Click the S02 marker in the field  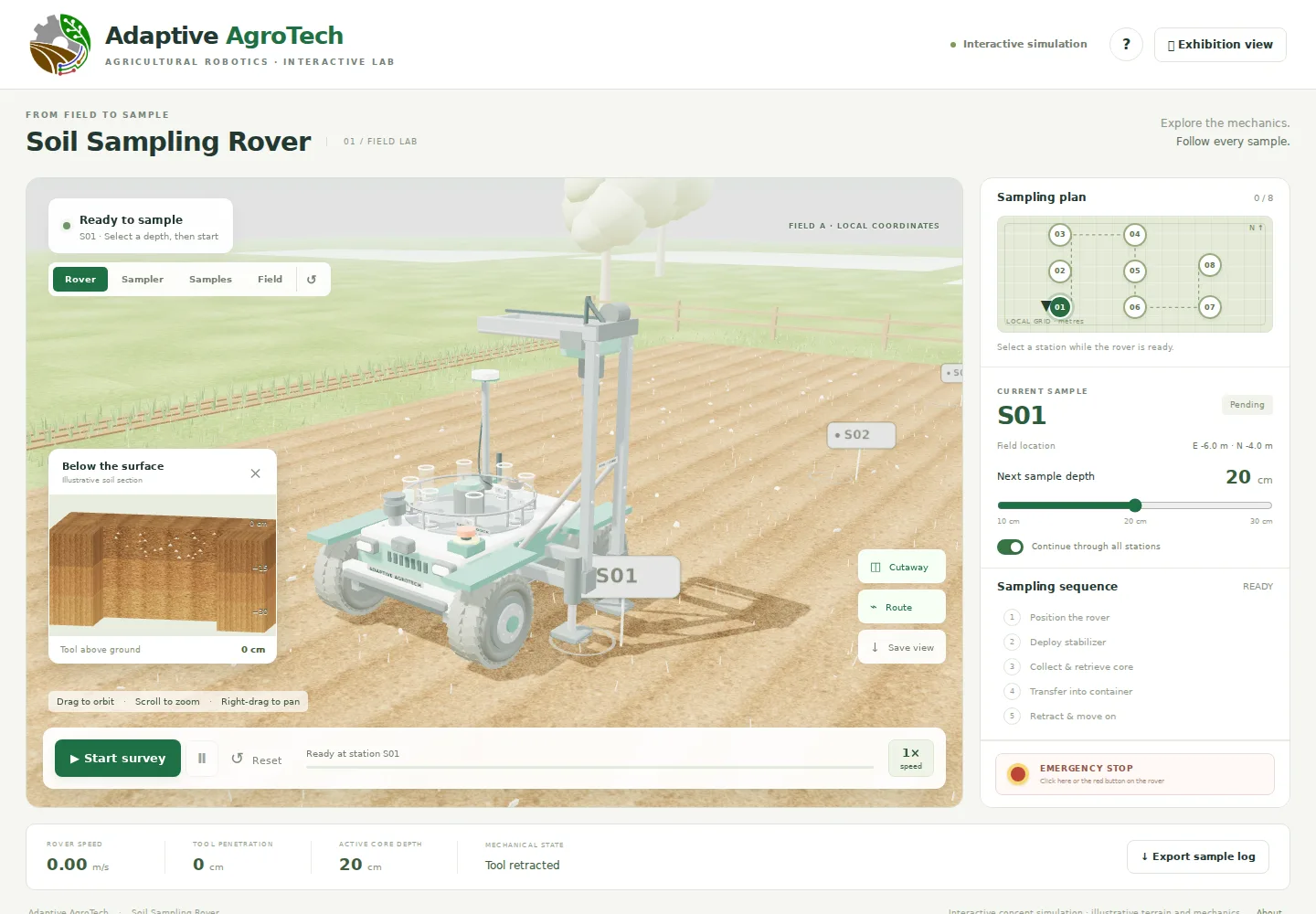861,435
